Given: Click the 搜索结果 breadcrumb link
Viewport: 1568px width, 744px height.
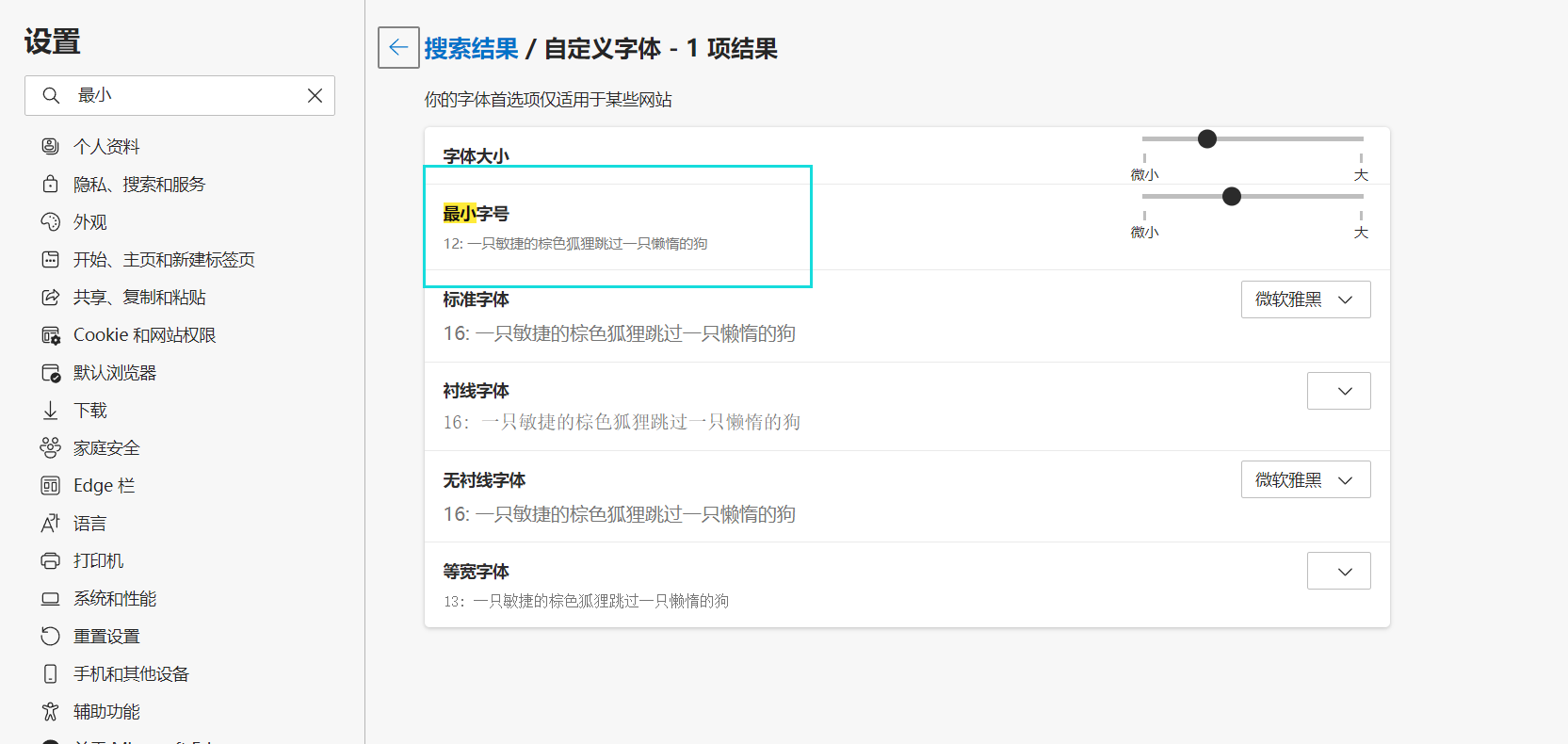Looking at the screenshot, I should click(471, 48).
